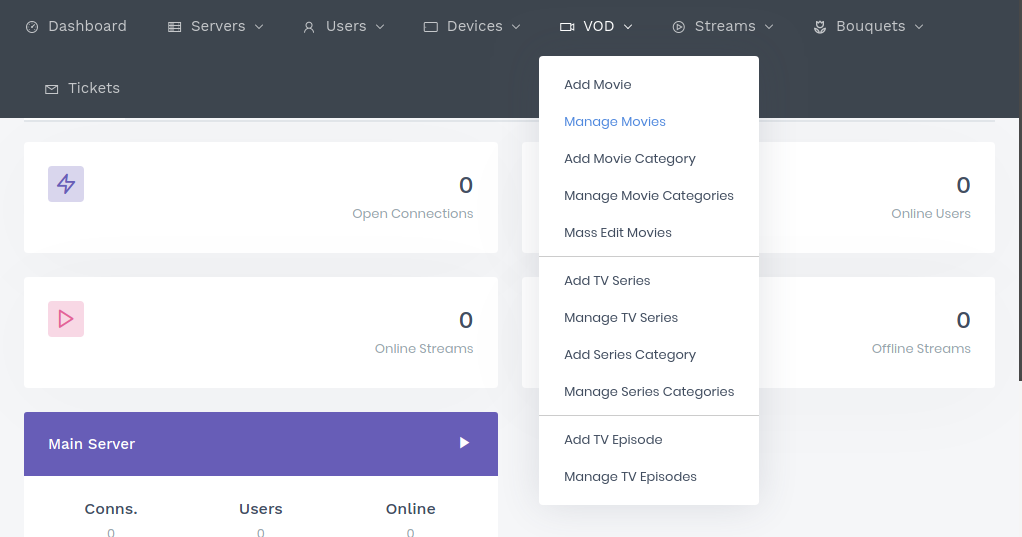
Task: Click the Servers list icon
Action: [174, 27]
